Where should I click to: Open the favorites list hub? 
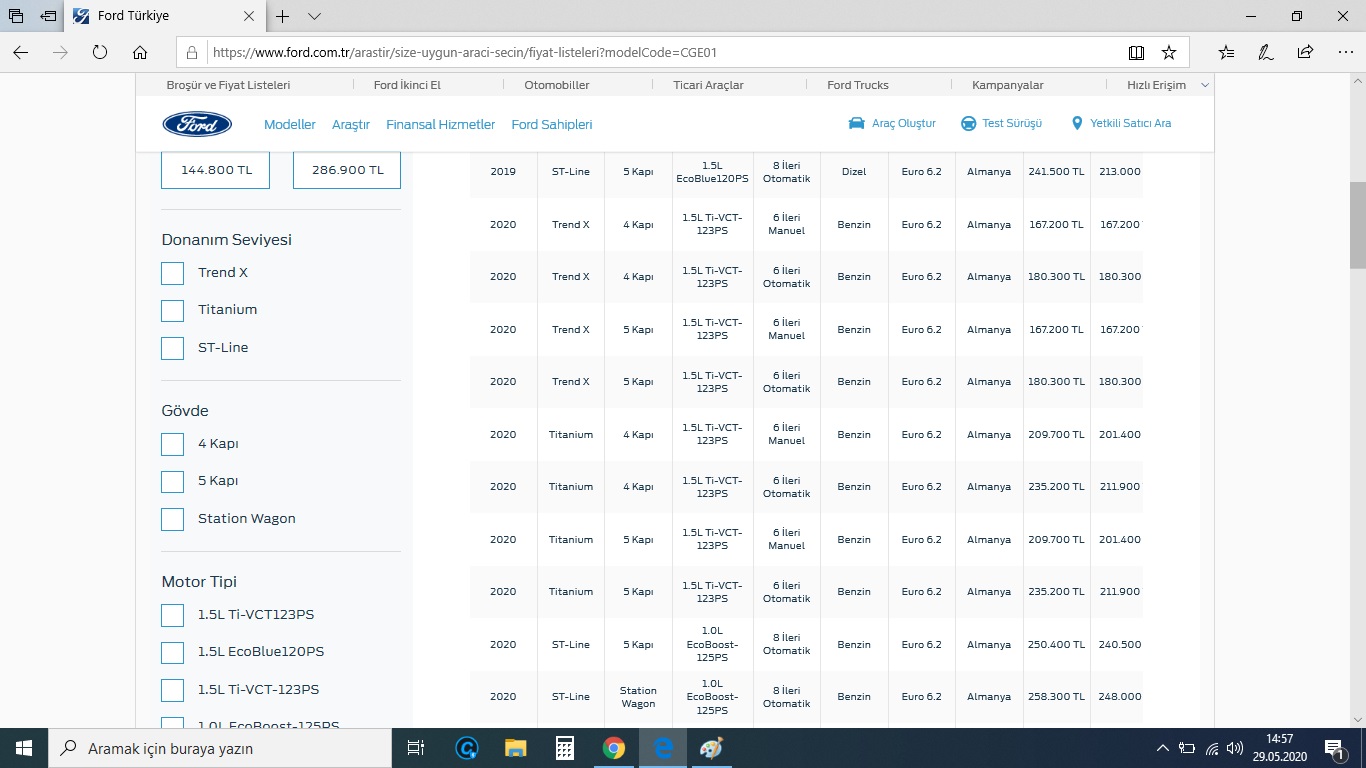(1227, 52)
